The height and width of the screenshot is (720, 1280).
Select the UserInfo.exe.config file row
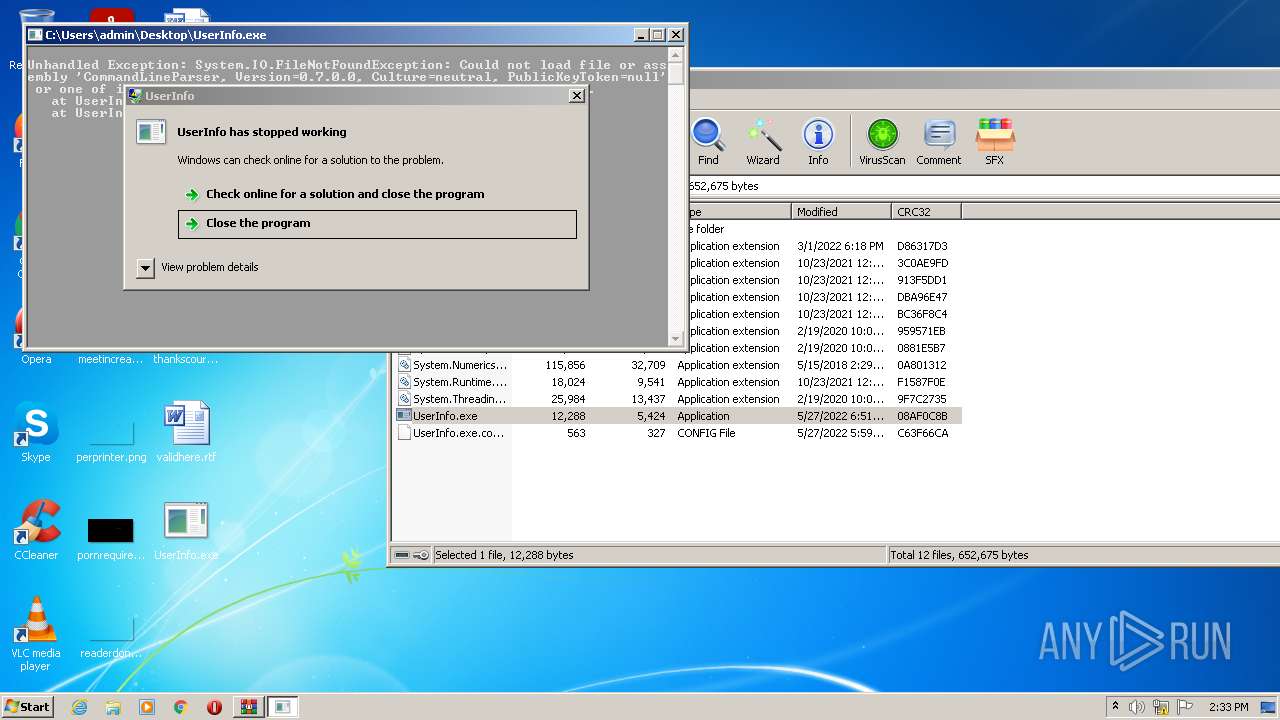pyautogui.click(x=678, y=433)
